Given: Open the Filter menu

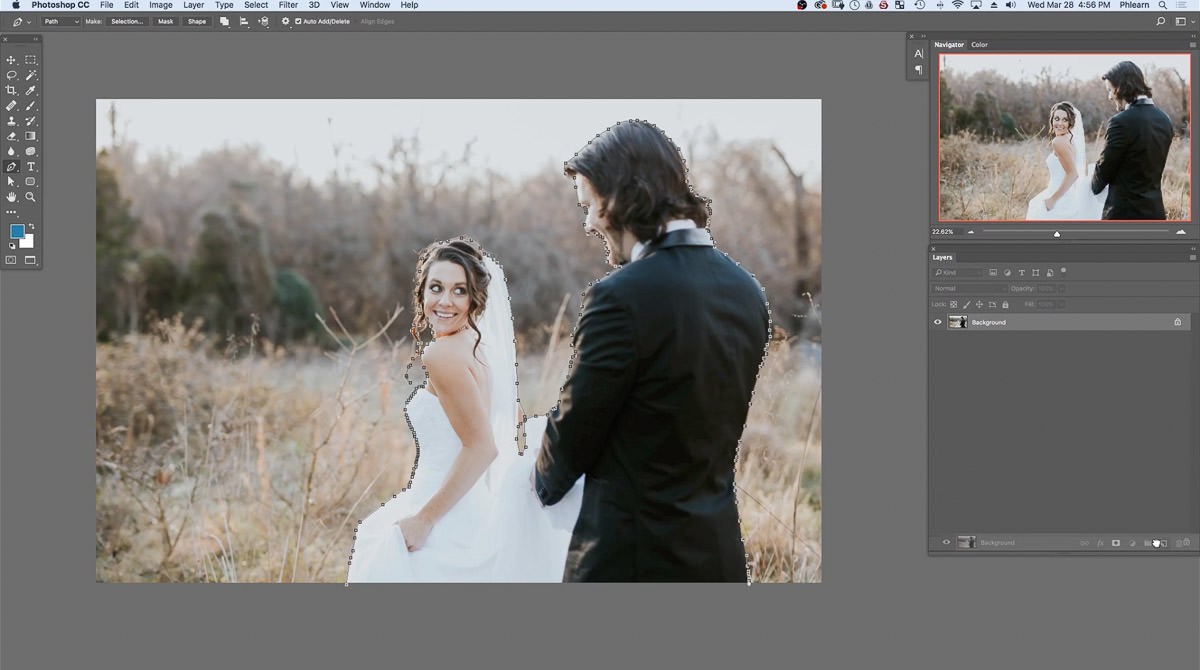Looking at the screenshot, I should pyautogui.click(x=288, y=5).
